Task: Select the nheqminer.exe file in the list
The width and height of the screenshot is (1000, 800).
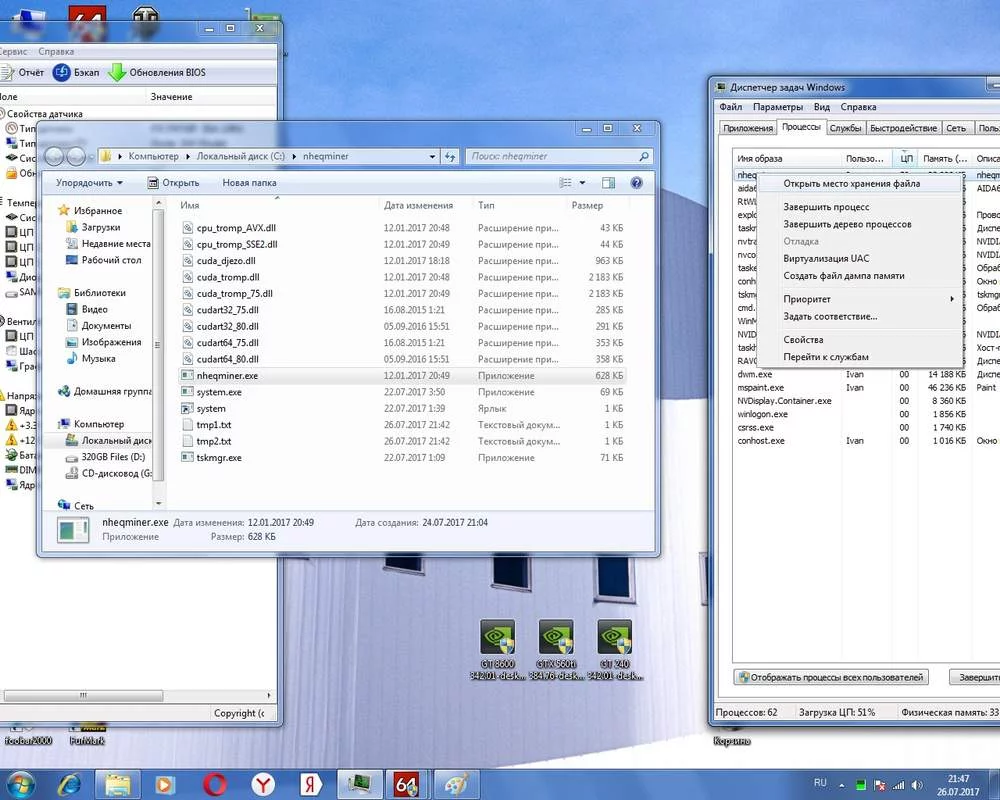Action: [x=227, y=376]
